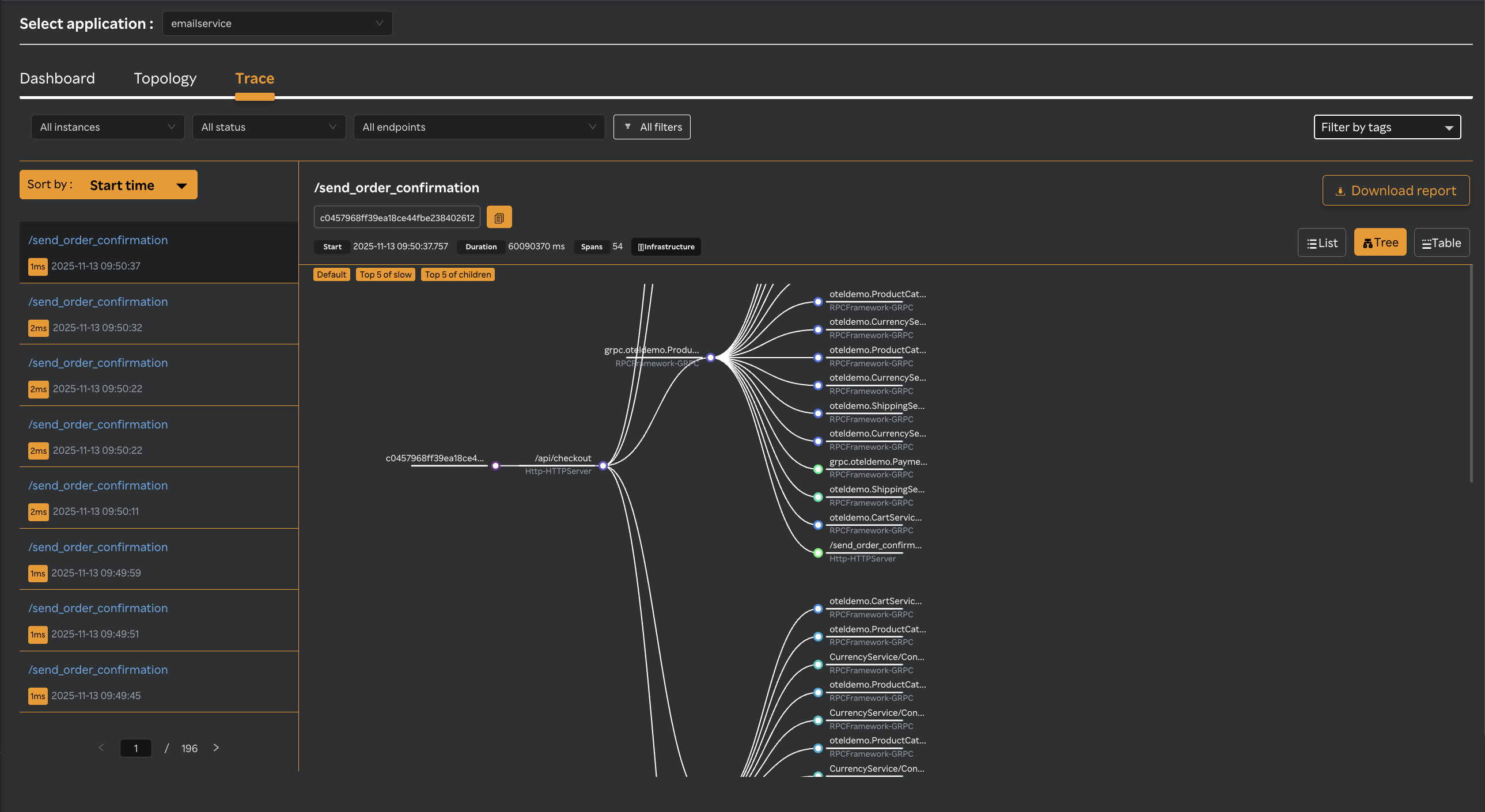Viewport: 1485px width, 812px height.
Task: Toggle the Default tree filter
Action: [x=331, y=274]
